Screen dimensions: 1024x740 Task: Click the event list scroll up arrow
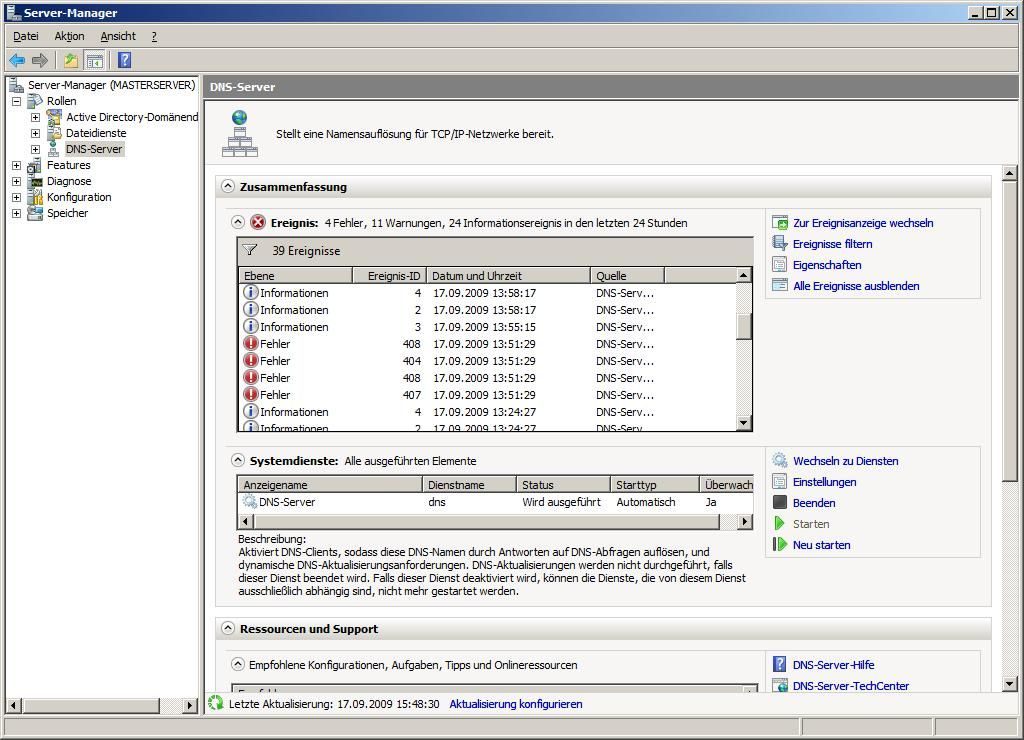coord(743,275)
